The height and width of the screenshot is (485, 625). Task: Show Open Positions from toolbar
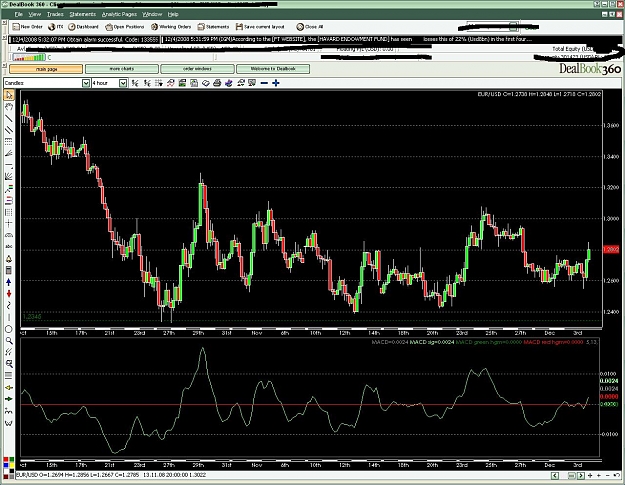124,27
